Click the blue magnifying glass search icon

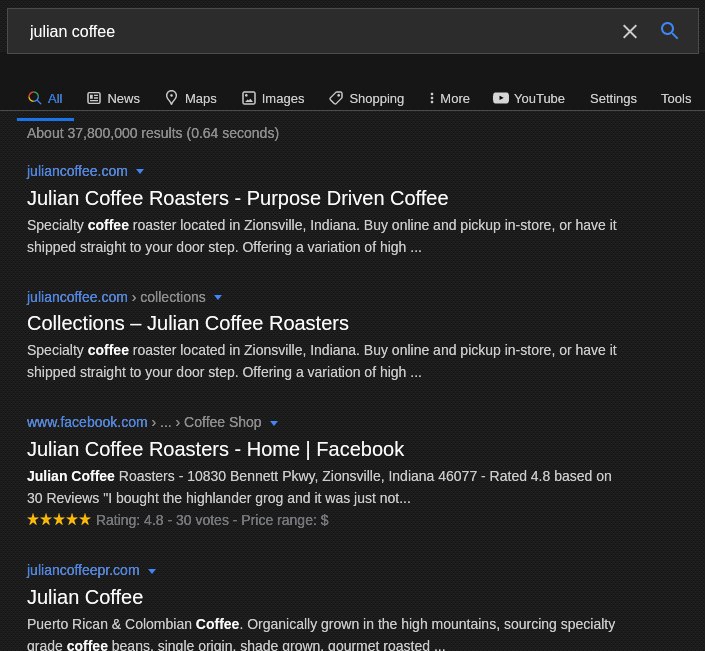point(669,31)
